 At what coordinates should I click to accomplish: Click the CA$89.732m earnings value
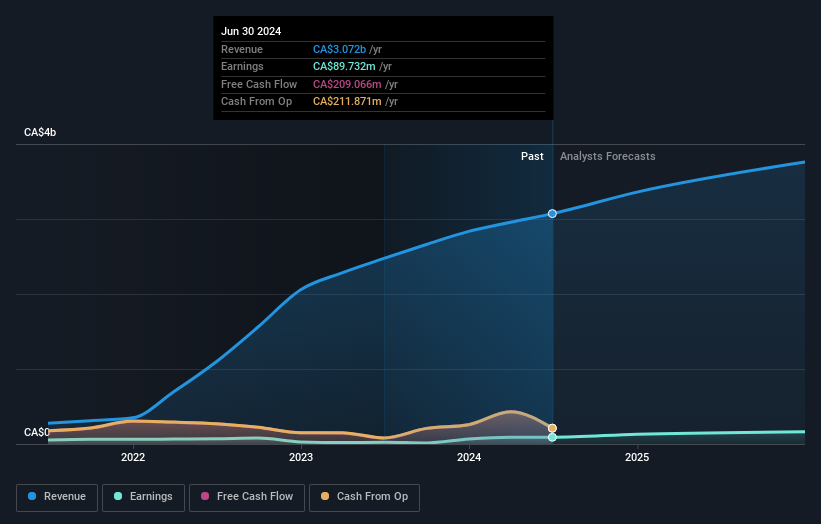point(344,66)
